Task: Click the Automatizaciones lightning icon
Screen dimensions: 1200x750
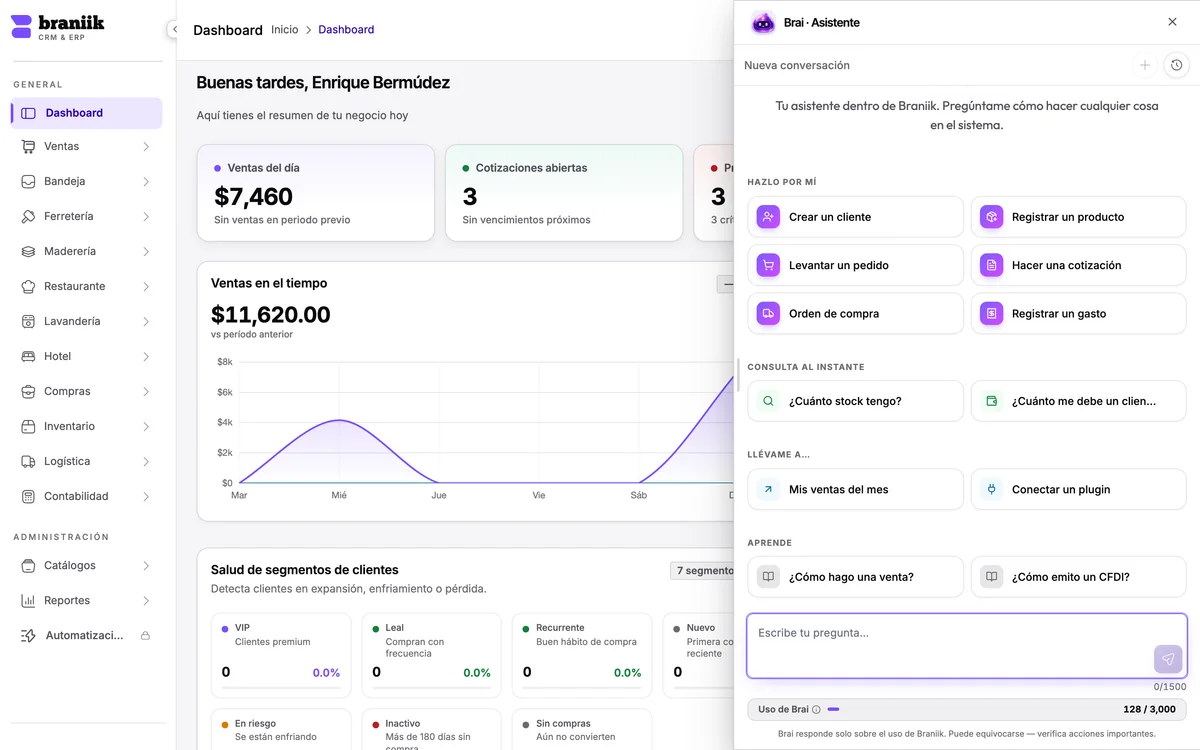Action: coord(28,635)
